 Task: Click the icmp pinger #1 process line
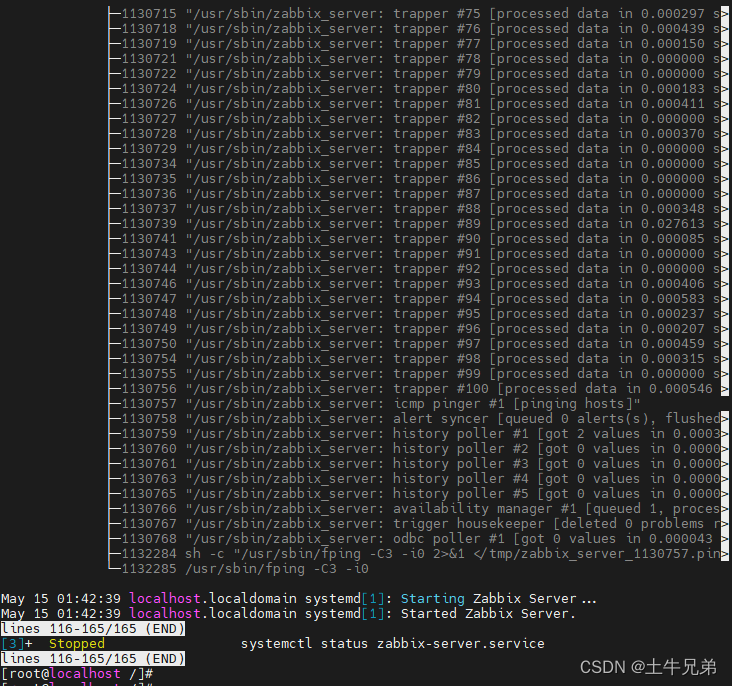coord(374,403)
